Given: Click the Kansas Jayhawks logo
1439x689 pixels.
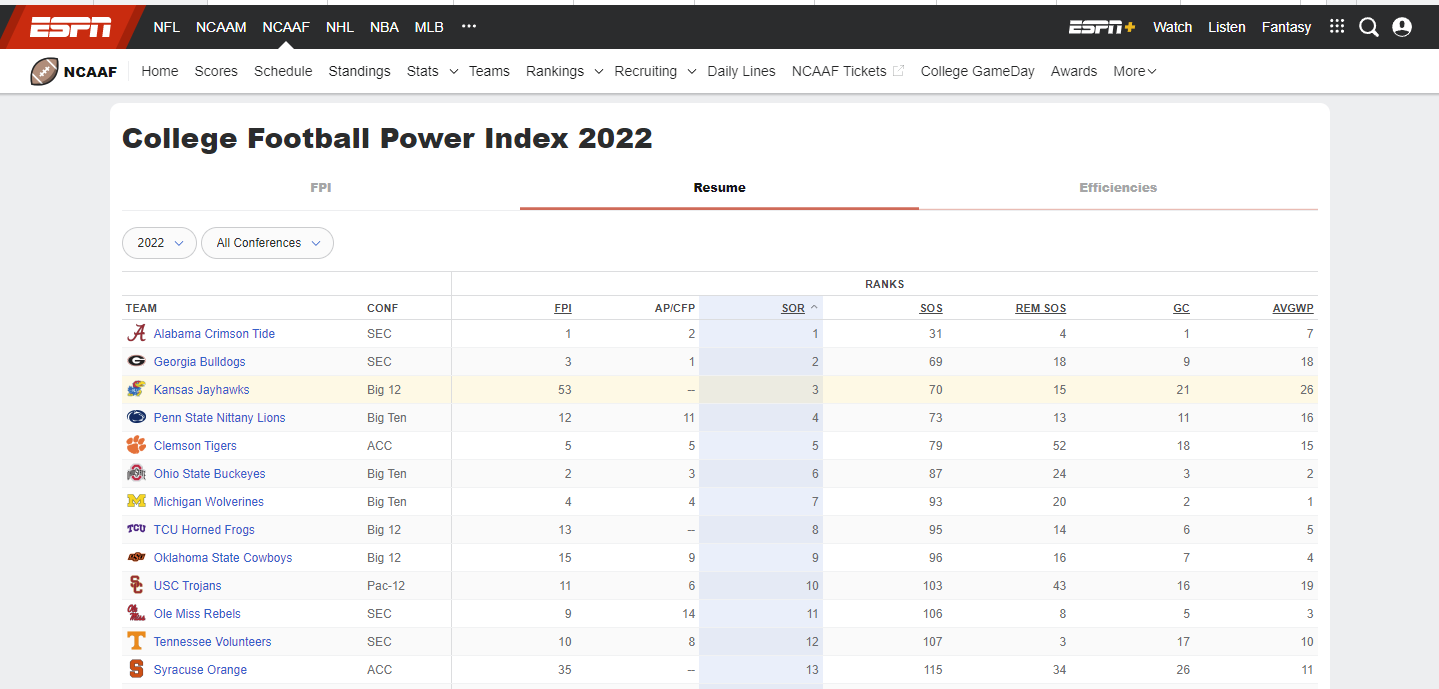Looking at the screenshot, I should [136, 390].
